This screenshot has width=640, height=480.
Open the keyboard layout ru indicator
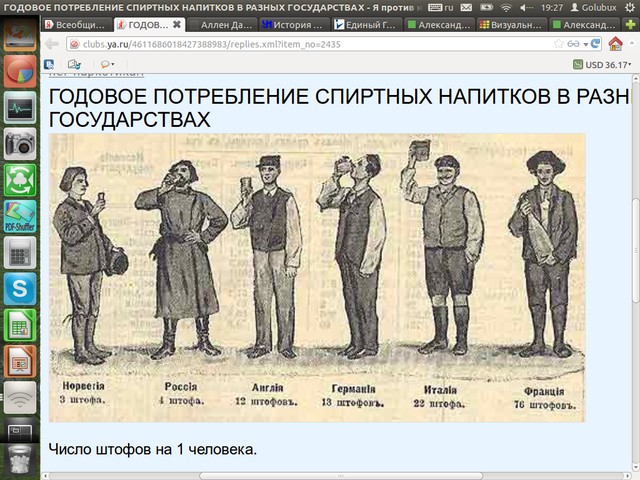(x=440, y=7)
